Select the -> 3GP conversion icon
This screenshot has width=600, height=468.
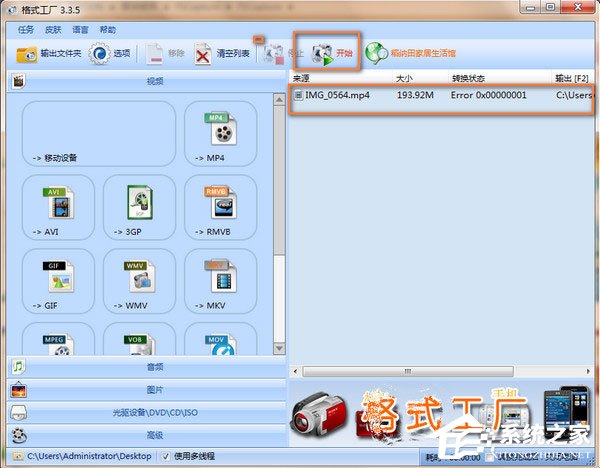tap(140, 207)
